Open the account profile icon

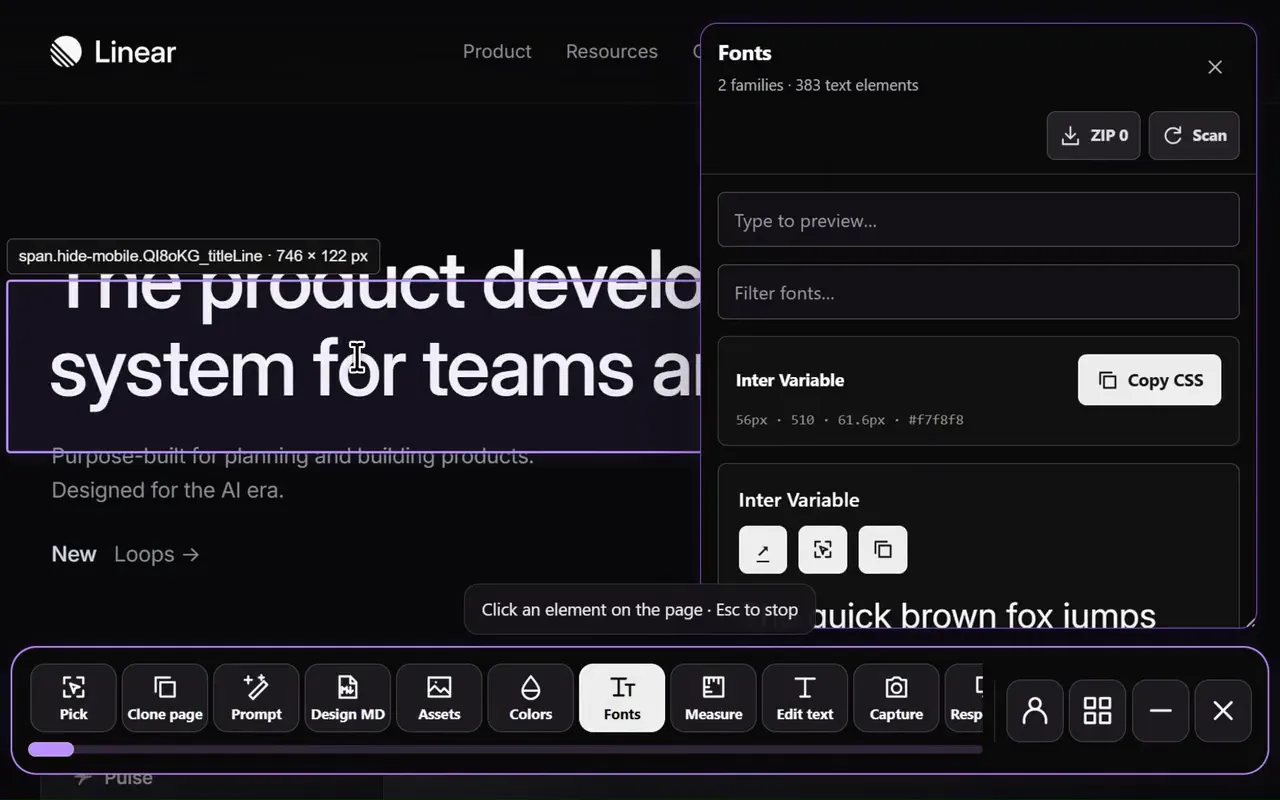[1035, 711]
